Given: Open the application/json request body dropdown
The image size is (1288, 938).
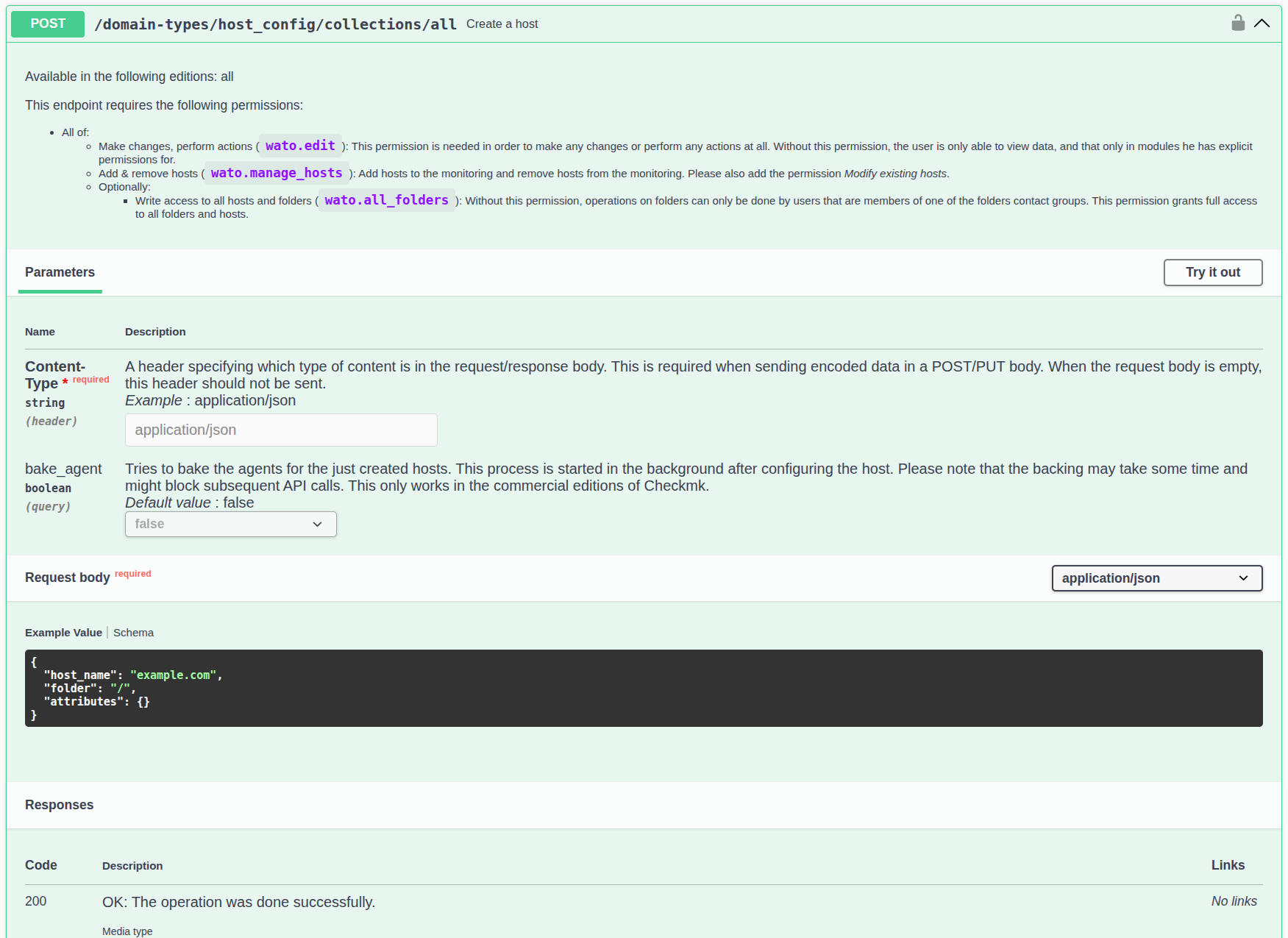Looking at the screenshot, I should pos(1156,578).
